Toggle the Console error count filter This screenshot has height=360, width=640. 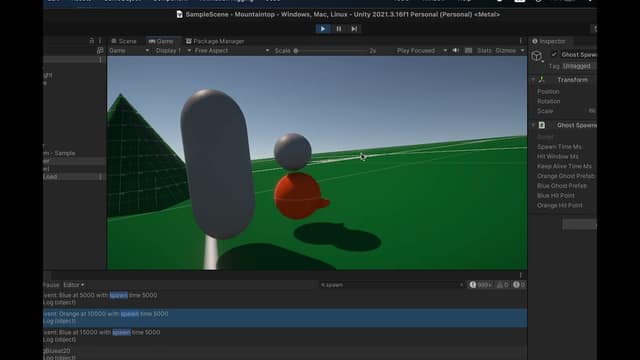pyautogui.click(x=519, y=285)
